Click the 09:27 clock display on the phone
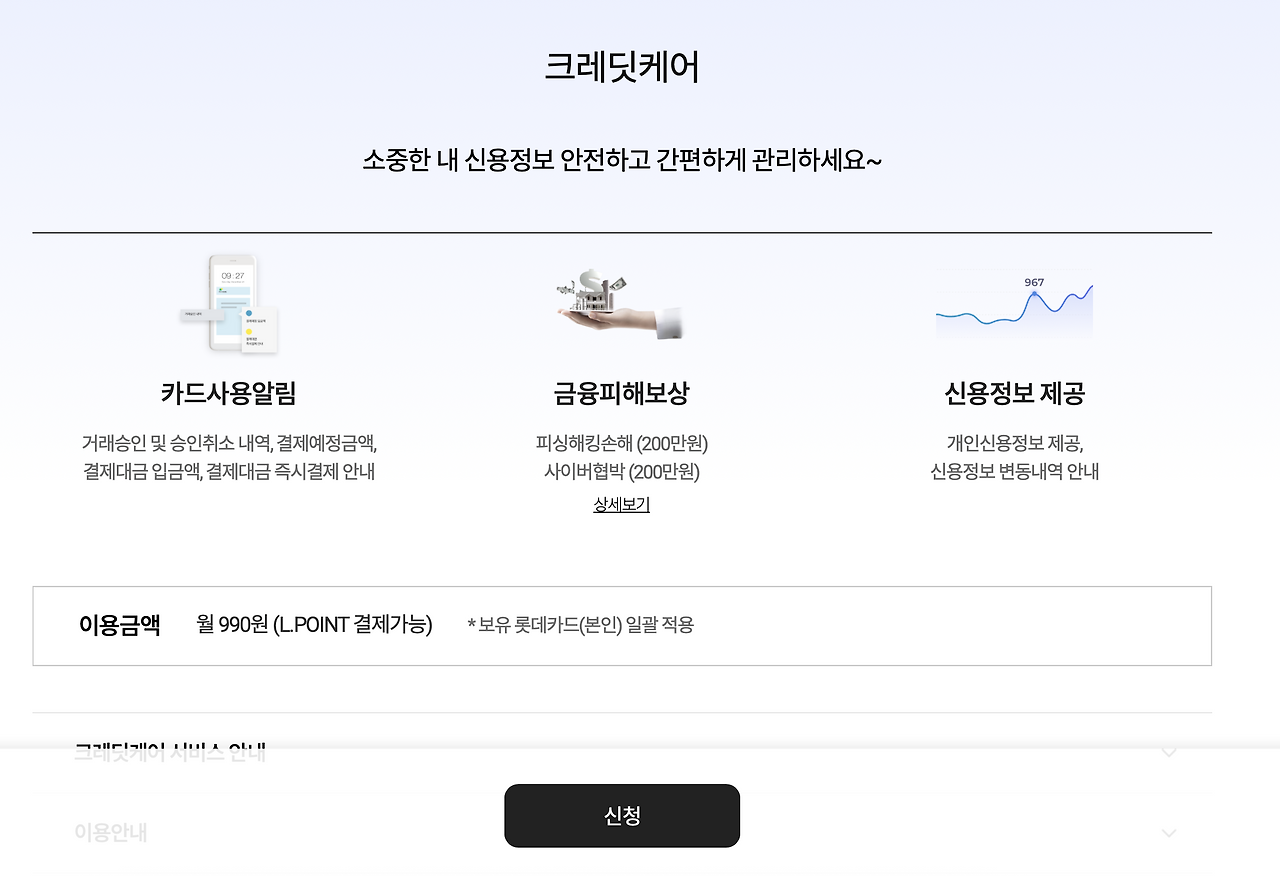Screen dimensions: 1280x876 tap(233, 275)
